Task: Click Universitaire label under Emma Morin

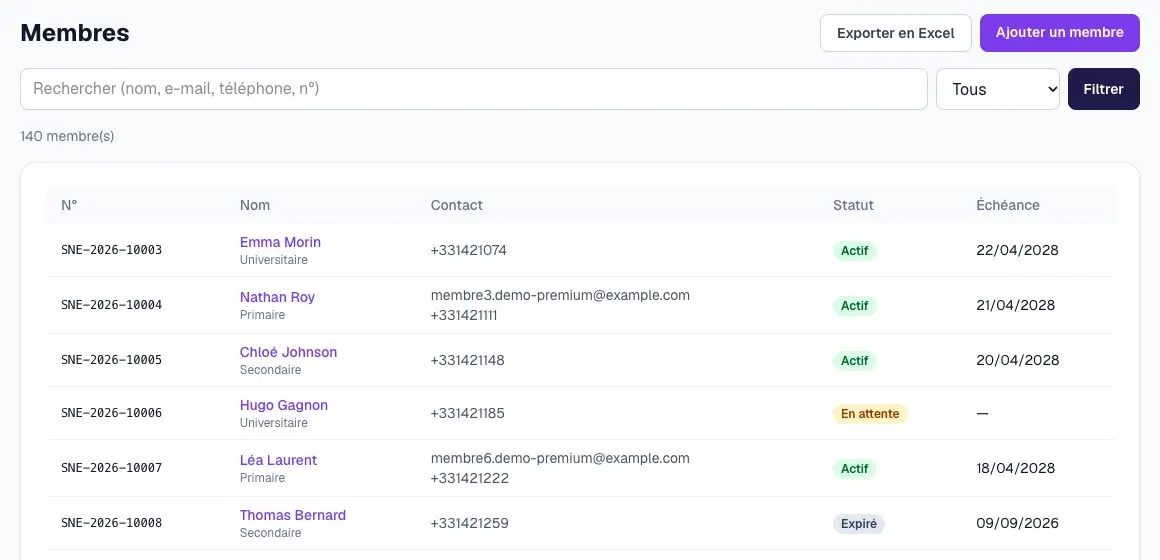Action: pos(274,260)
